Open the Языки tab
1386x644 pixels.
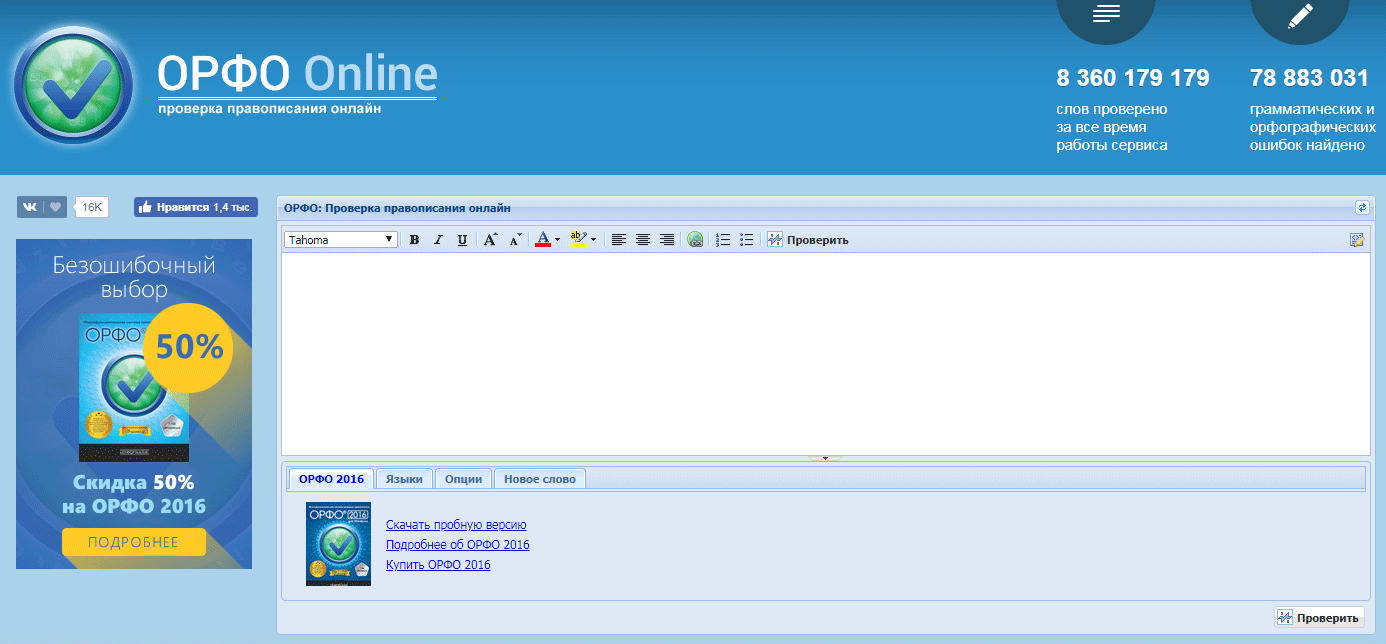[x=404, y=479]
